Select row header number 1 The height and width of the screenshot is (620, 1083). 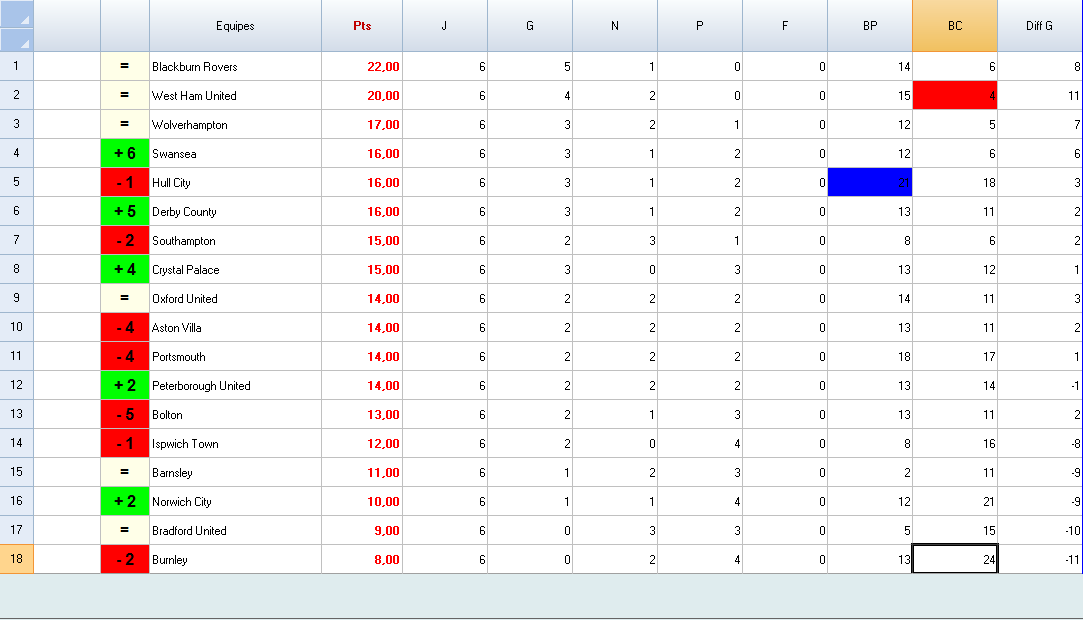17,66
